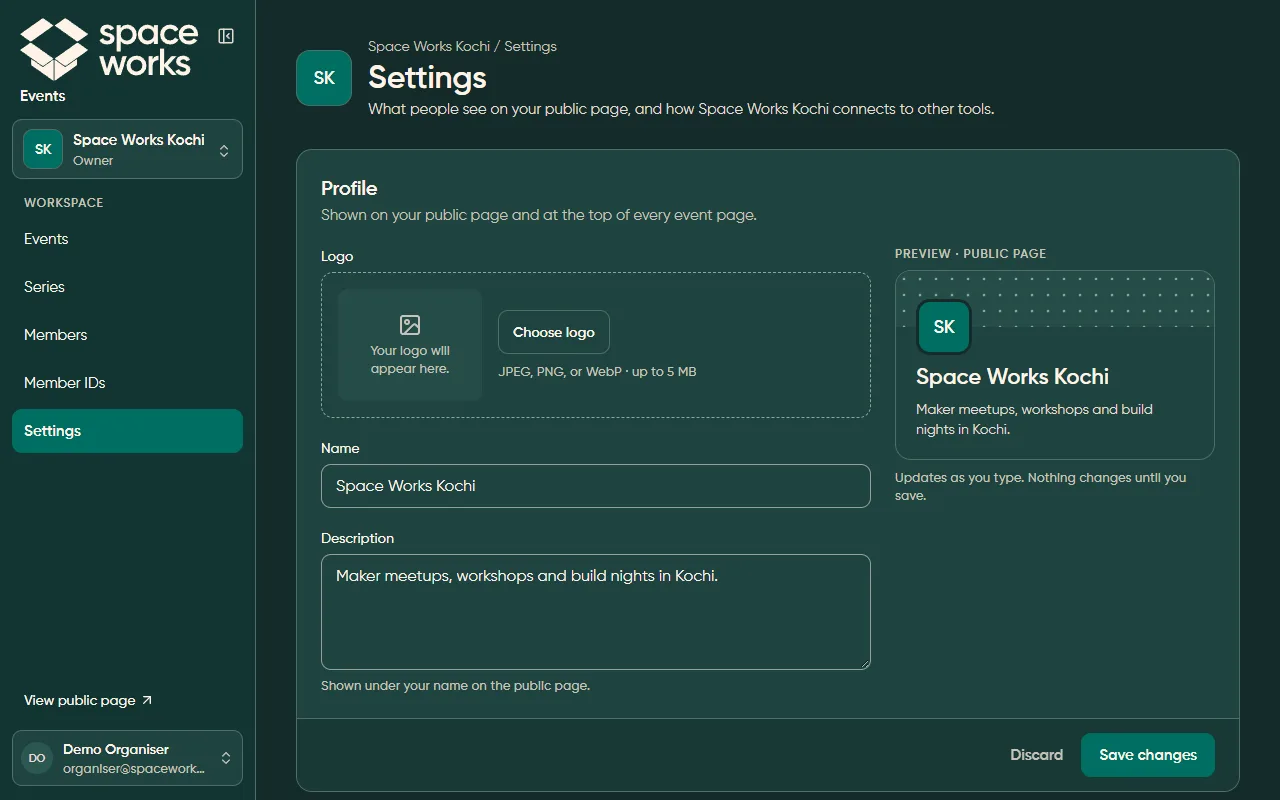Collapse the sidebar with the panel icon
This screenshot has height=800, width=1280.
[x=226, y=36]
